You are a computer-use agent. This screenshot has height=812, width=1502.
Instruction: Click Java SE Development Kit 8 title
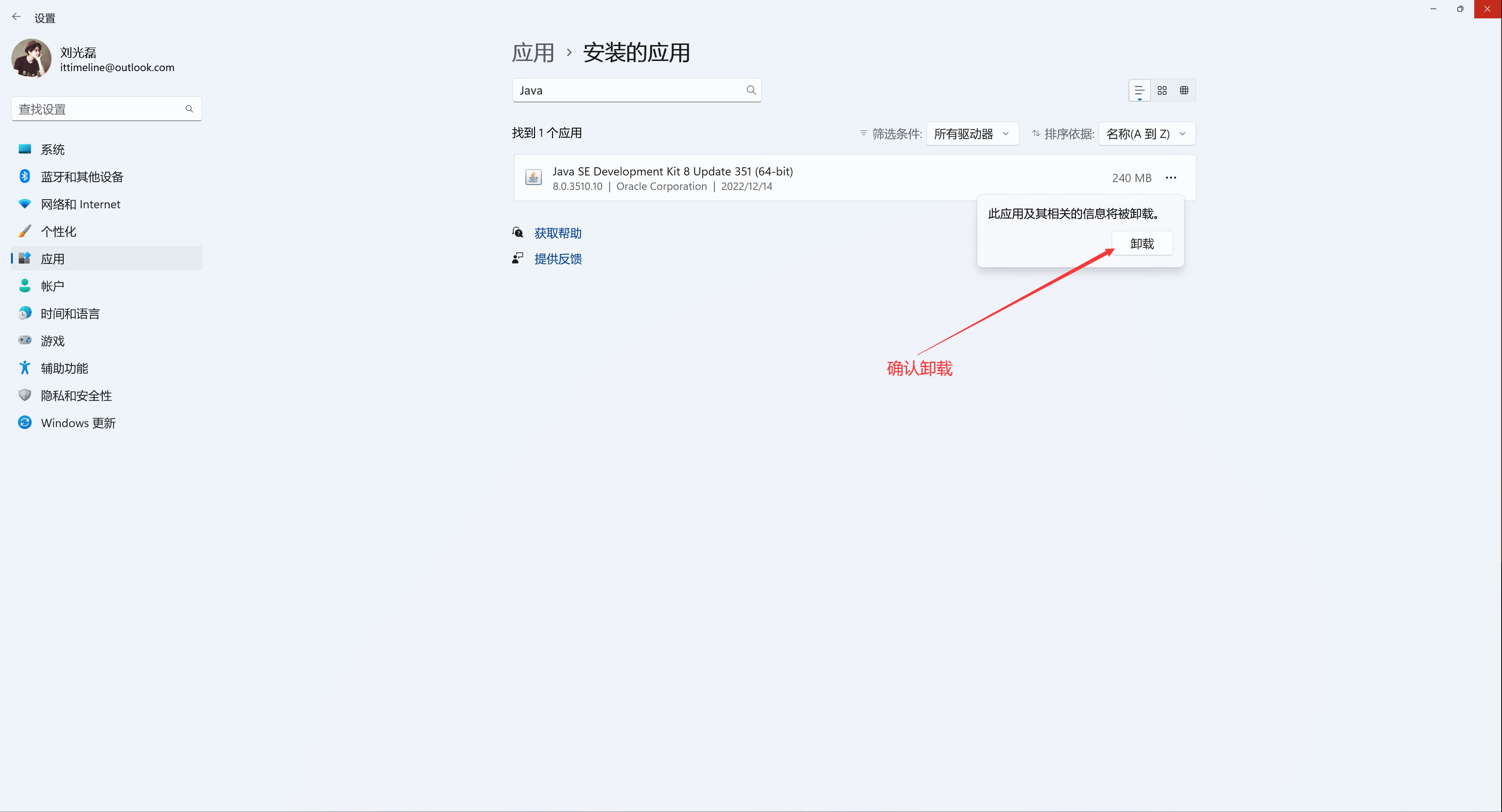click(x=672, y=172)
